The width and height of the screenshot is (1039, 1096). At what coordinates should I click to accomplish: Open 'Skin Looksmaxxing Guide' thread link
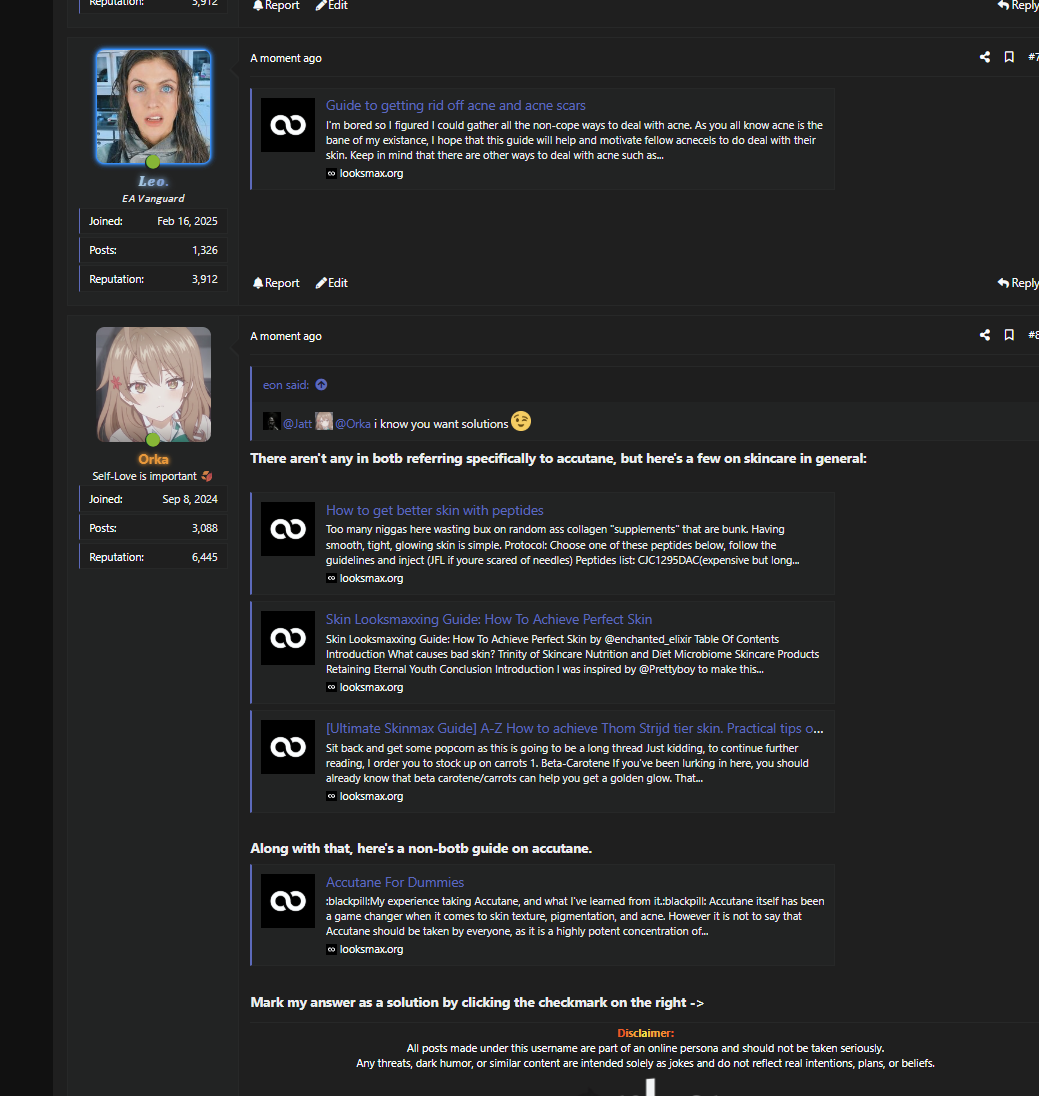pos(489,619)
